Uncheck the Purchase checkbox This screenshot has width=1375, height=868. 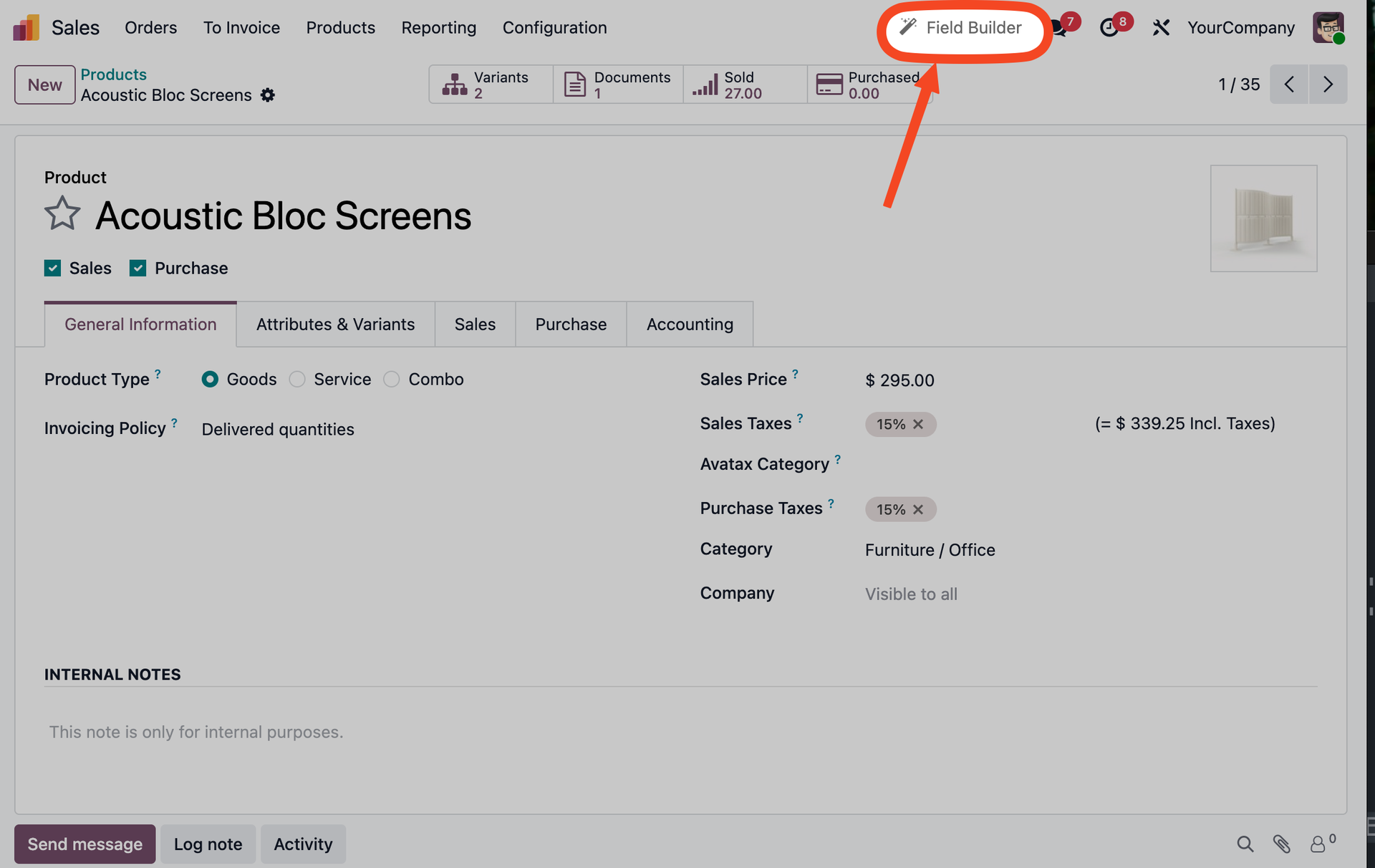click(137, 268)
